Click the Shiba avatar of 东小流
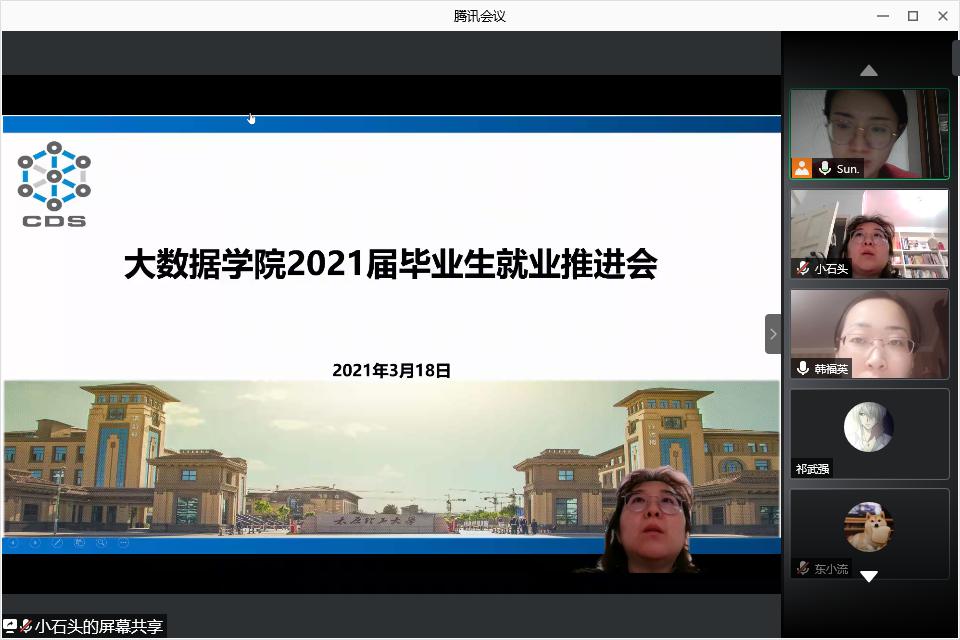The width and height of the screenshot is (960, 640). click(x=868, y=527)
